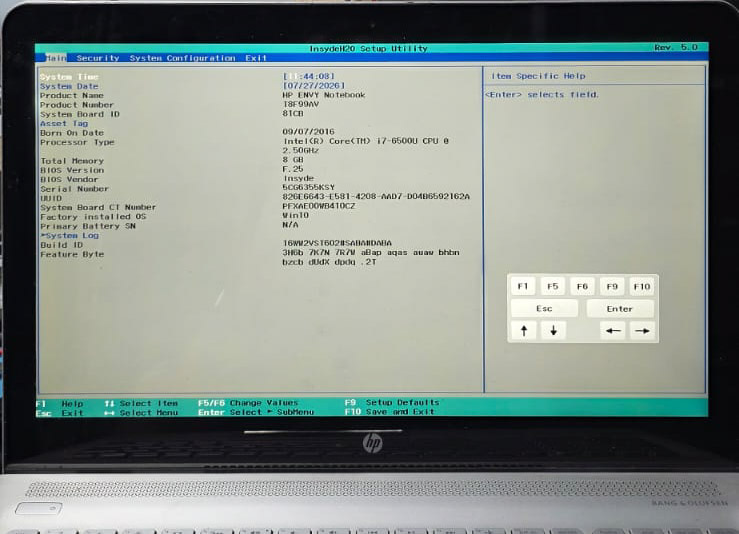Click the System Board CT Number label
This screenshot has width=739, height=534.
point(98,207)
